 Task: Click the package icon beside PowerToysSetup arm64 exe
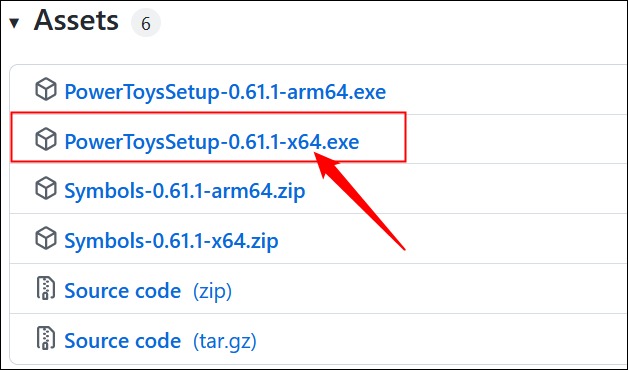(x=46, y=89)
